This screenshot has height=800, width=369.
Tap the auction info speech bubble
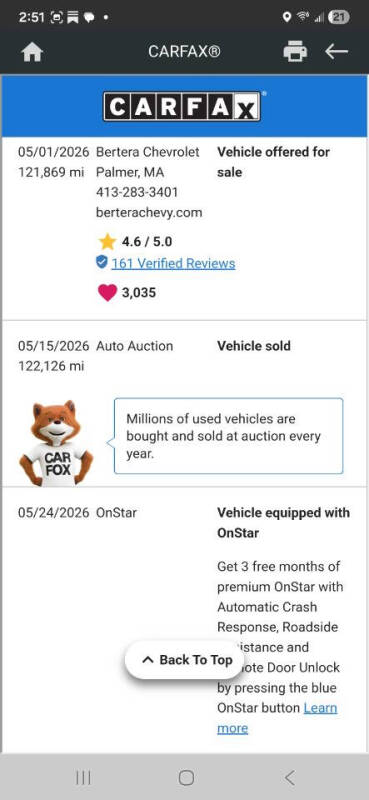tap(228, 436)
